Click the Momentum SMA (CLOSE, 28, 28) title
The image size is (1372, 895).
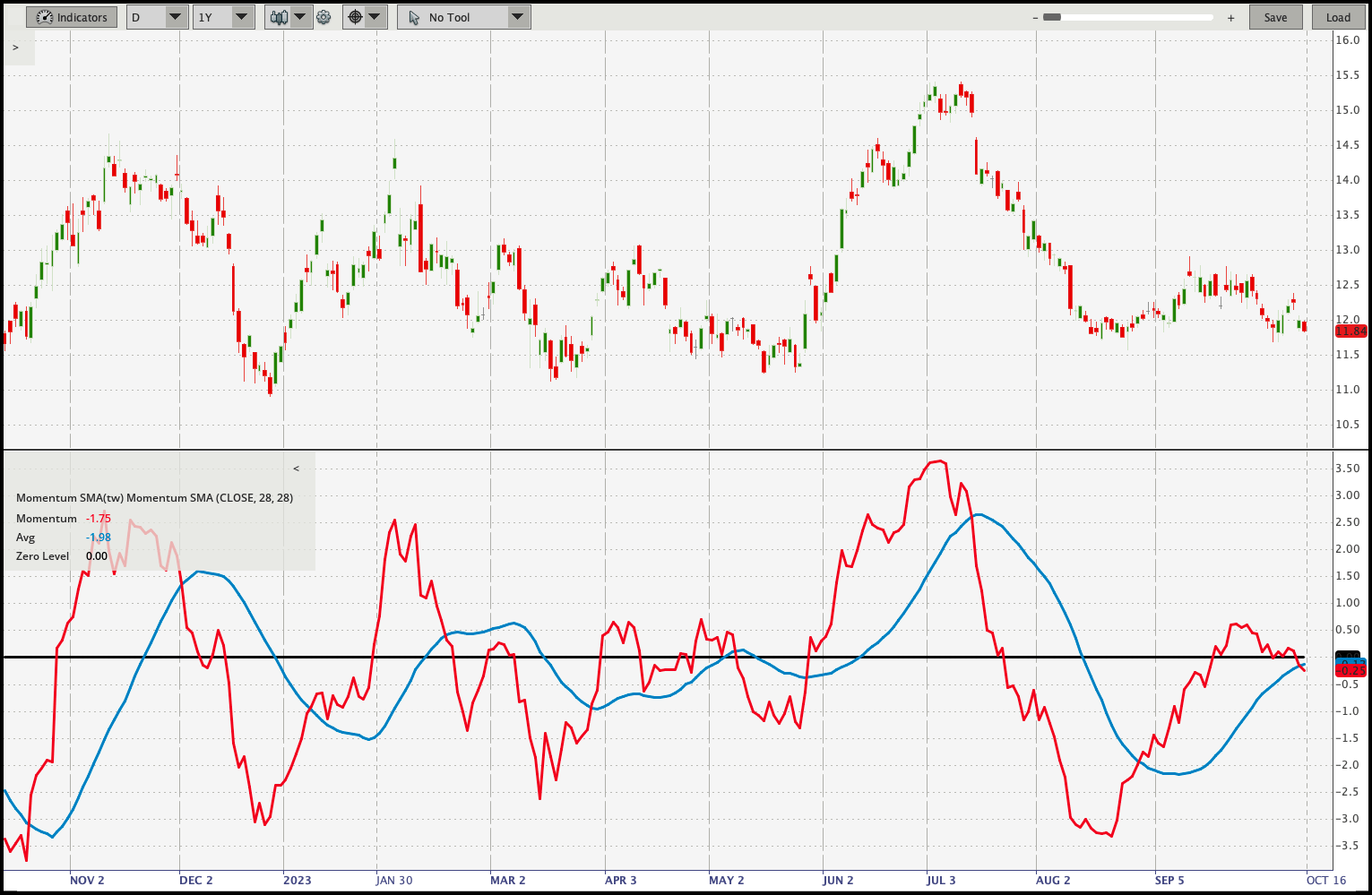tap(154, 497)
